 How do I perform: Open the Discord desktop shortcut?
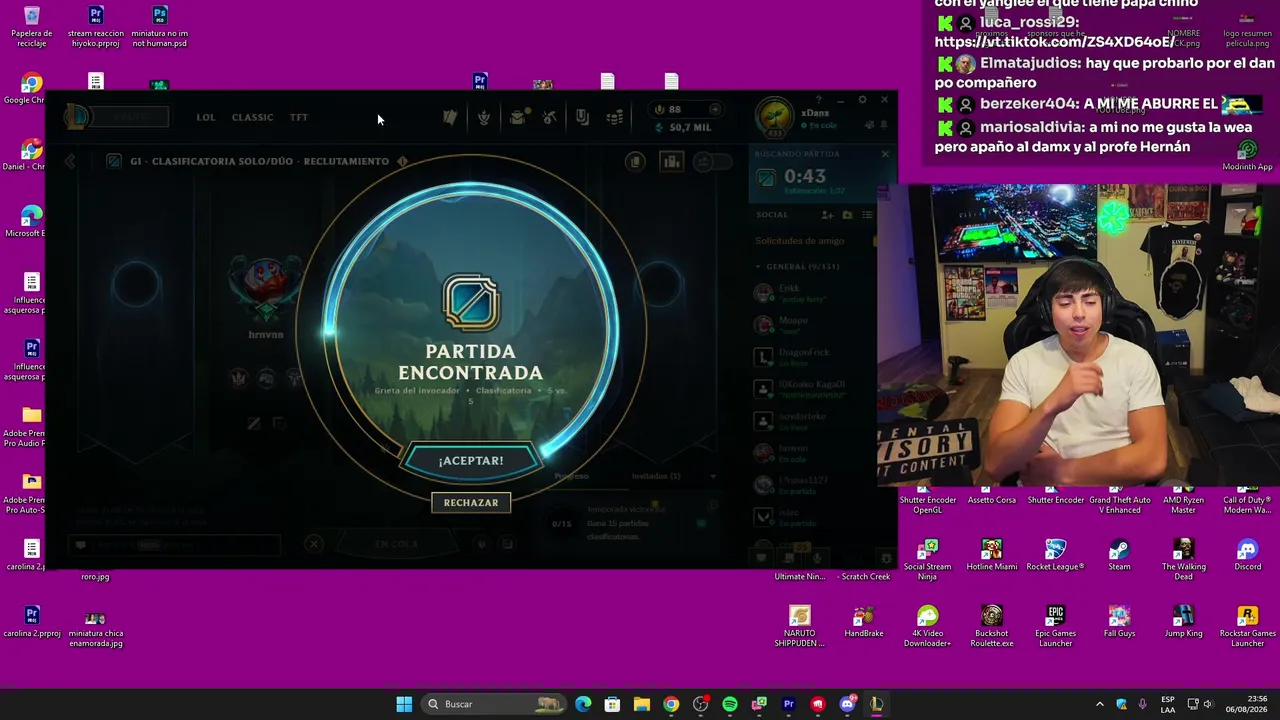1247,555
